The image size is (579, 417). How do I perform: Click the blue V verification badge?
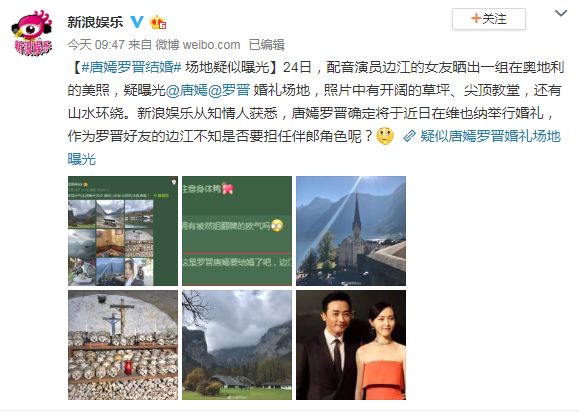(137, 22)
